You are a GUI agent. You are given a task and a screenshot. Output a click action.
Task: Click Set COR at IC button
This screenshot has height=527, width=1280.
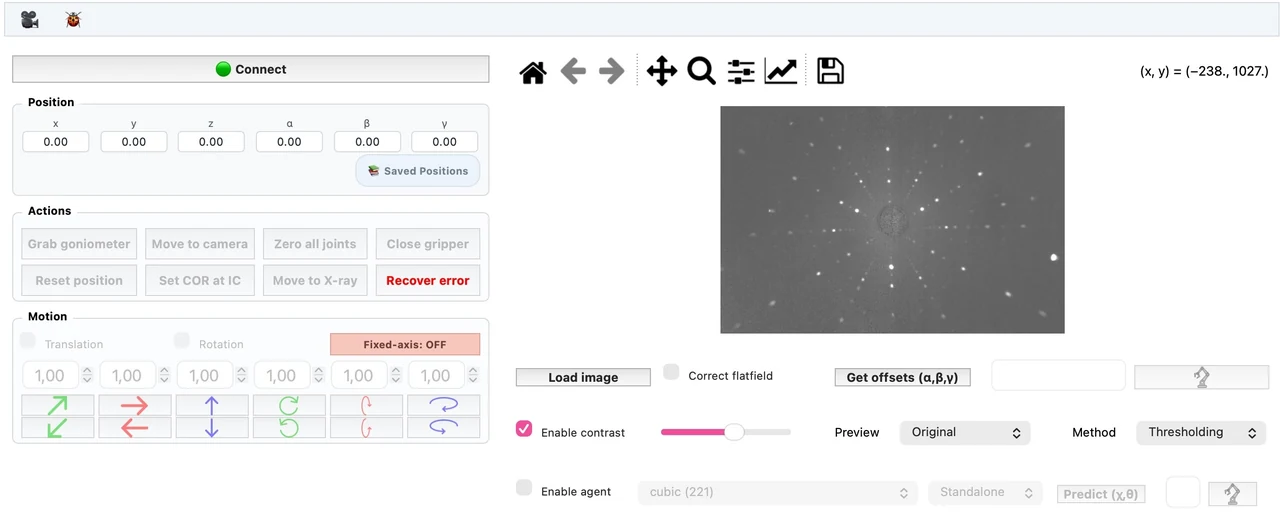click(x=199, y=281)
